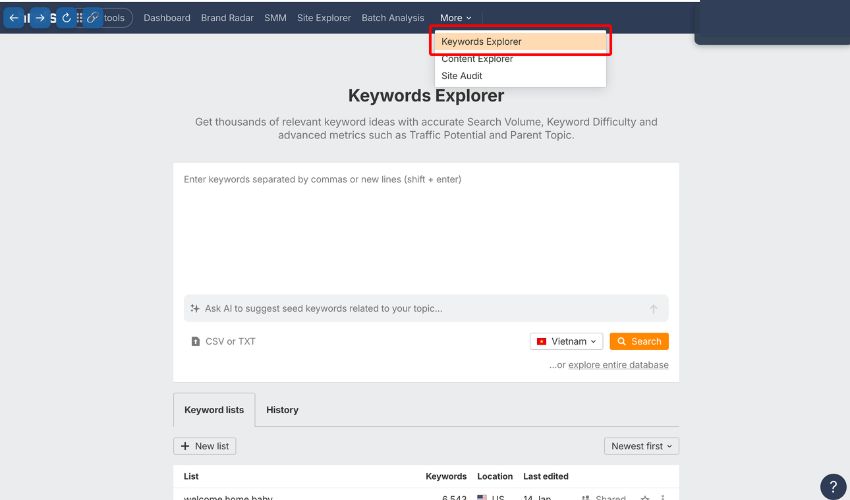The height and width of the screenshot is (500, 850).
Task: Open Dashboard in top navigation
Action: 167,18
